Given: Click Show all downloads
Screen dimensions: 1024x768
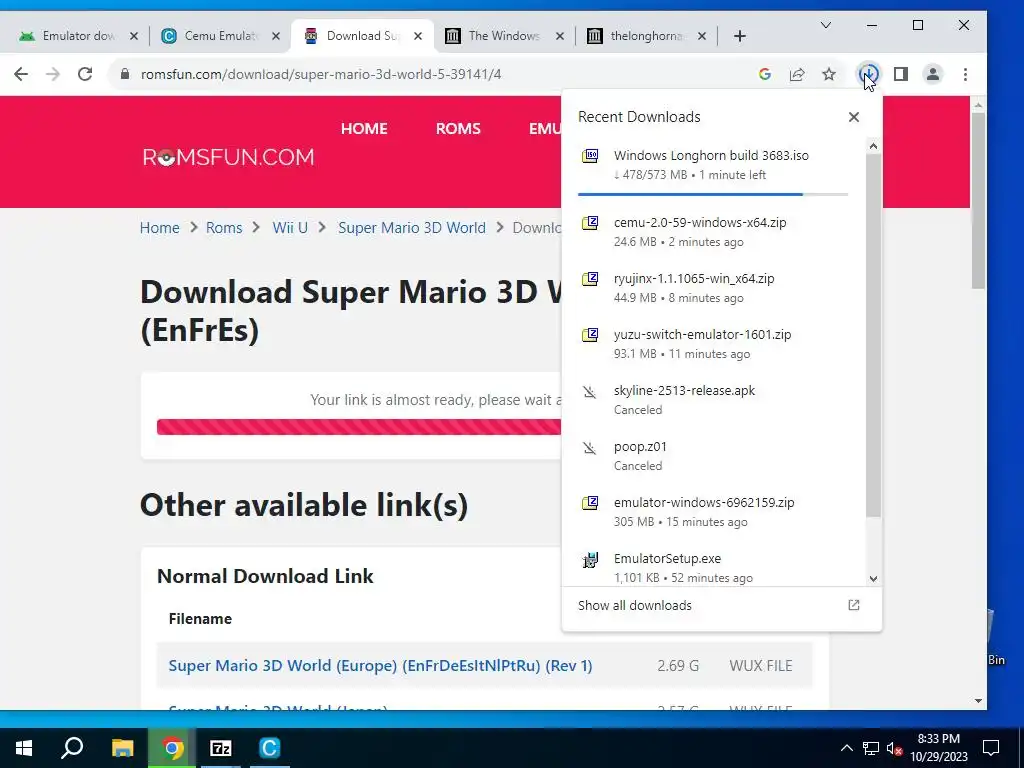Looking at the screenshot, I should (634, 605).
